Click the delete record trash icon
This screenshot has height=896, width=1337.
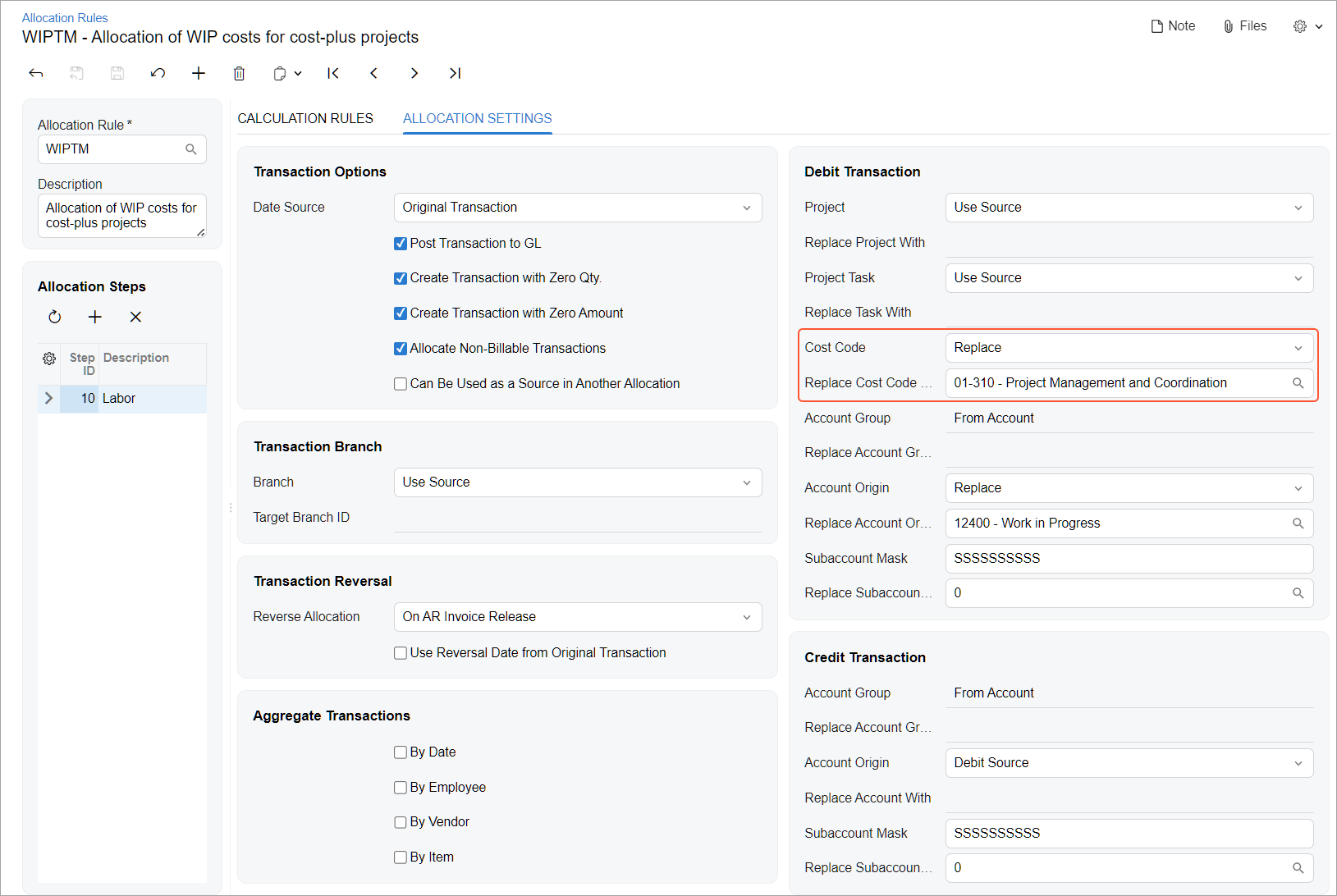coord(239,74)
